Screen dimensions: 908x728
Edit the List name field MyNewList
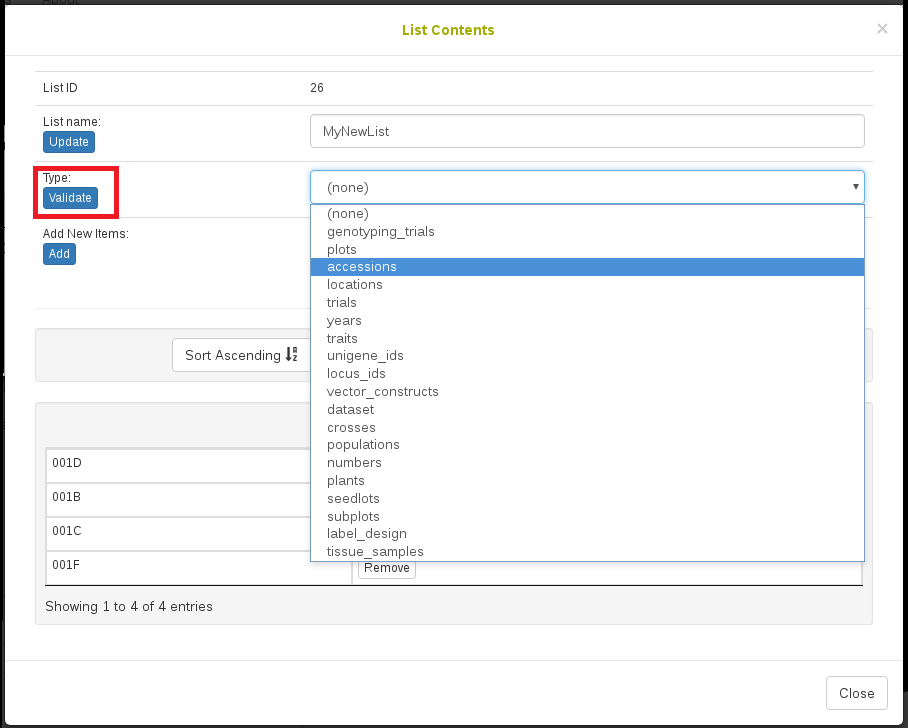click(x=587, y=131)
